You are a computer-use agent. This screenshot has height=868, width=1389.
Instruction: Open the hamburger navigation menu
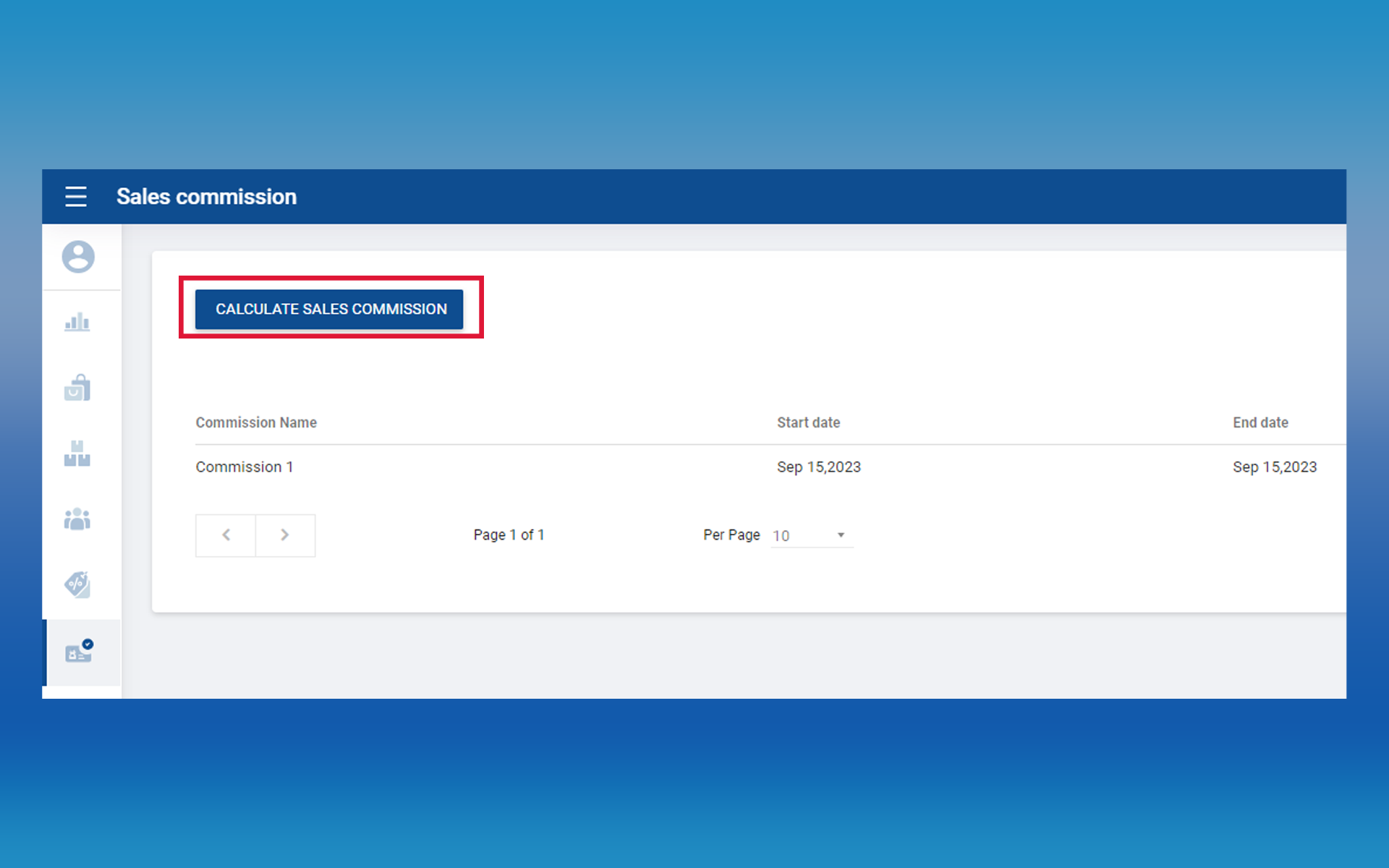tap(76, 197)
